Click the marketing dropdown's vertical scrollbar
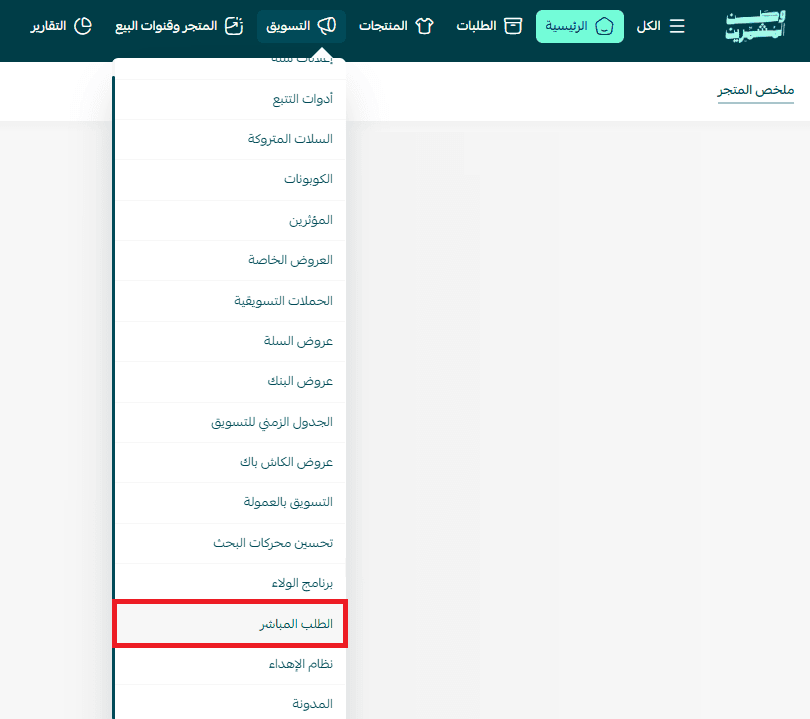 coord(115,400)
